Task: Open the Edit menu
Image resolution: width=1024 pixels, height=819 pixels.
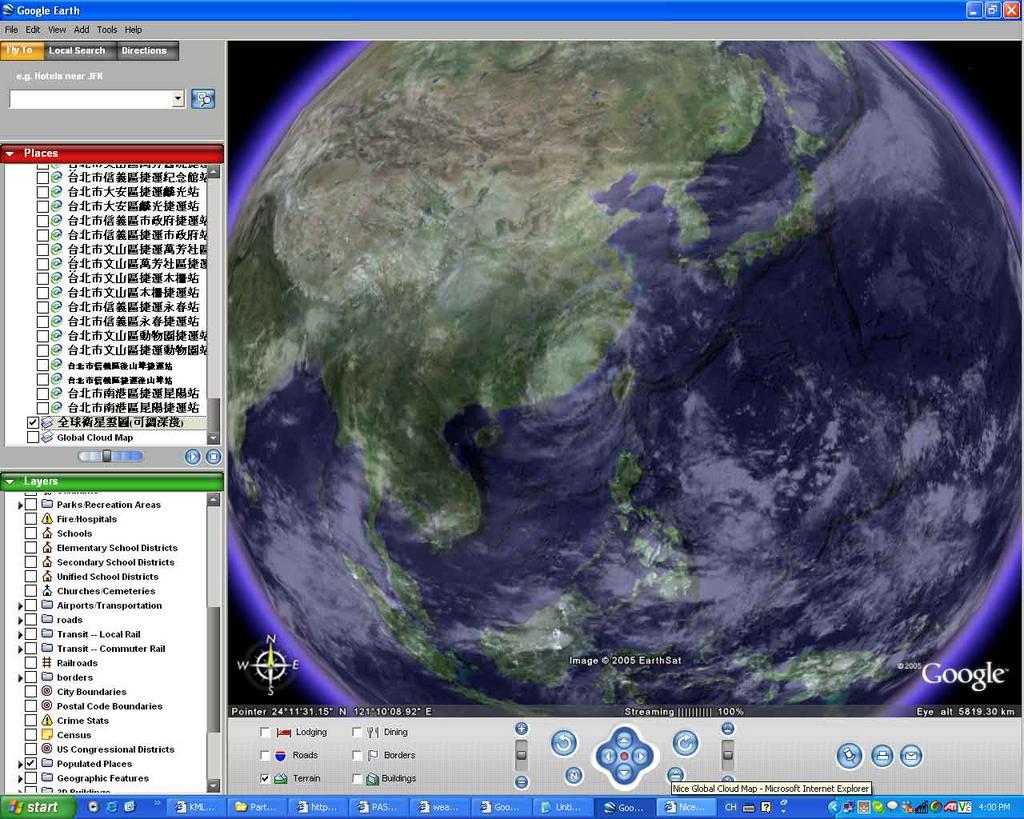Action: point(33,29)
